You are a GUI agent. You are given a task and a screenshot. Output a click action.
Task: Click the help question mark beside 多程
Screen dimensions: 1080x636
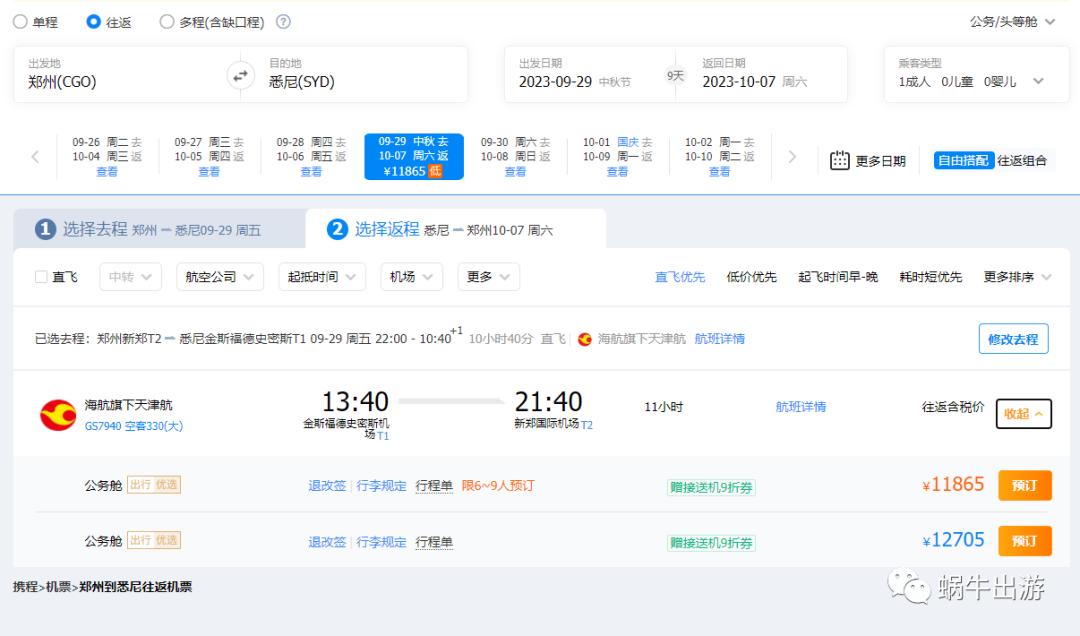point(285,19)
